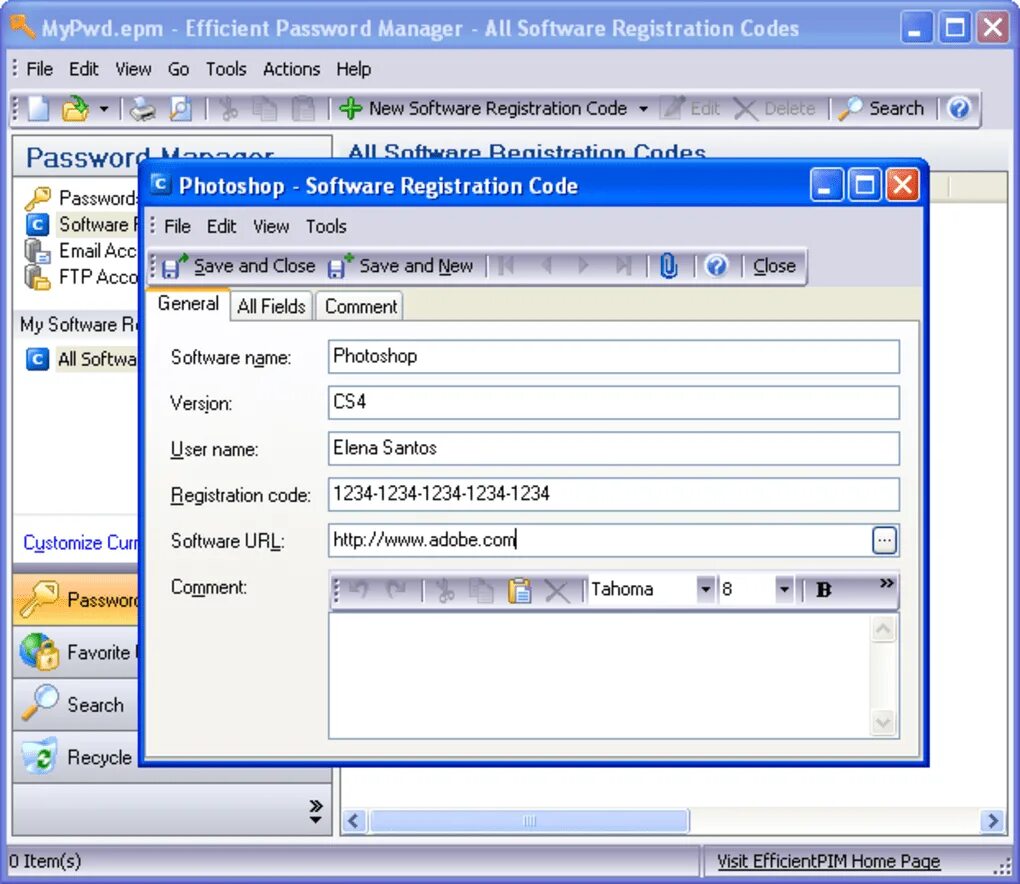Click Visit EfficientPIM Home Page link
Viewport: 1020px width, 884px height.
[828, 861]
